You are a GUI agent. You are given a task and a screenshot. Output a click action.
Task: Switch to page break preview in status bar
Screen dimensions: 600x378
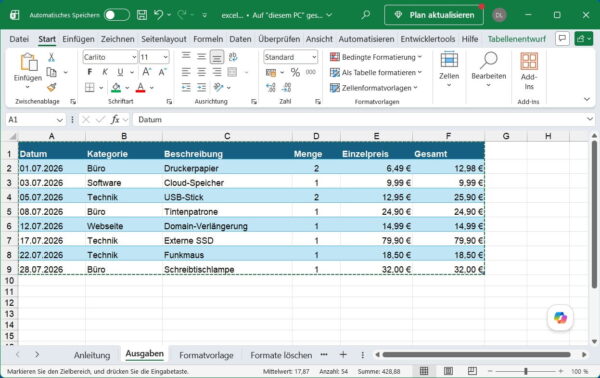pos(472,371)
